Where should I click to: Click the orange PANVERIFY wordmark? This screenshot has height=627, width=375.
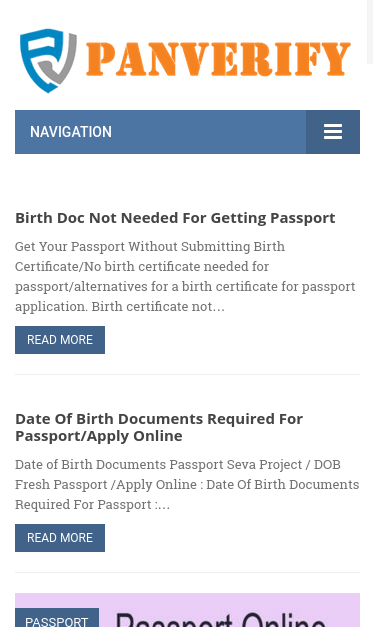coord(218,59)
